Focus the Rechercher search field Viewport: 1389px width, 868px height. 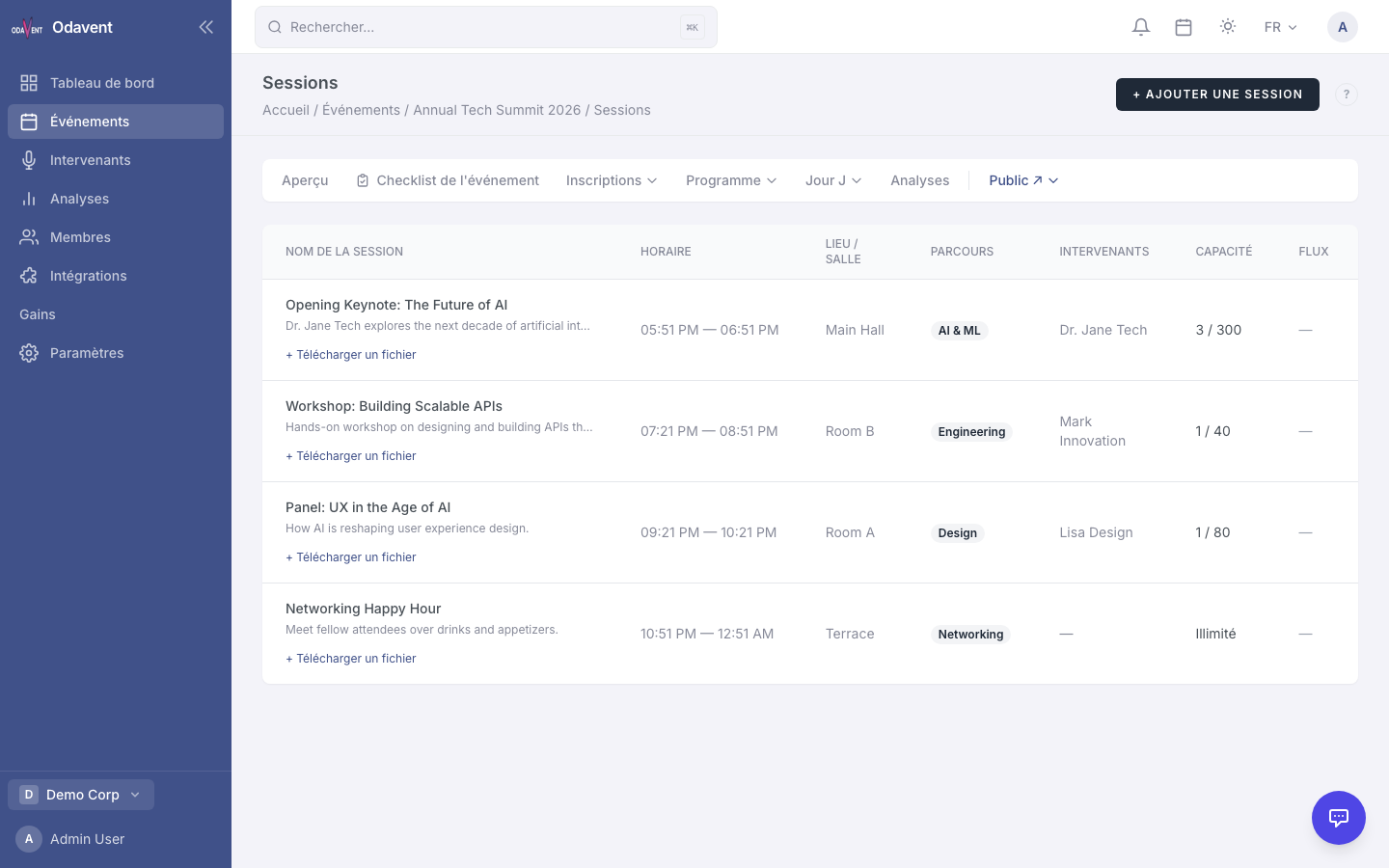click(x=486, y=27)
